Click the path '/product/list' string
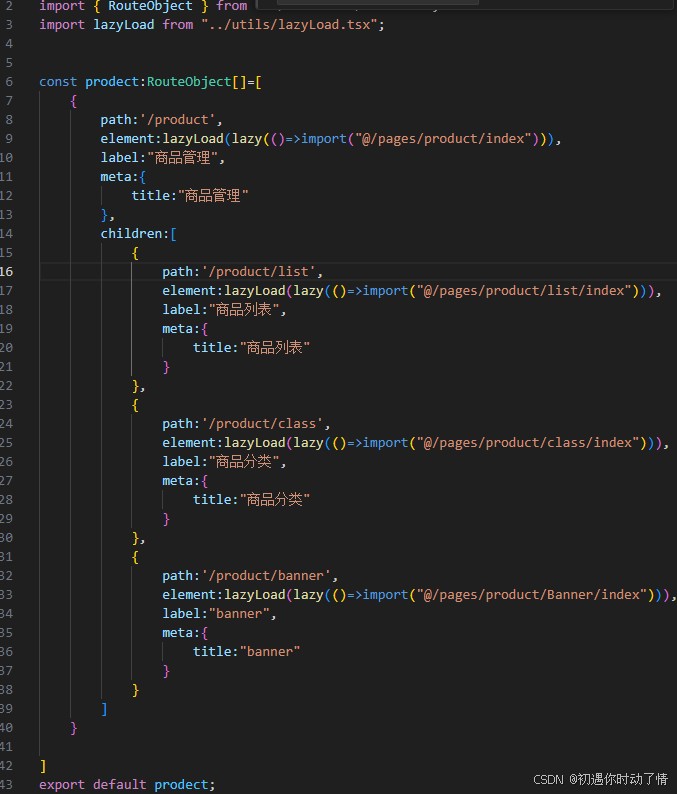This screenshot has height=794, width=677. (x=258, y=272)
